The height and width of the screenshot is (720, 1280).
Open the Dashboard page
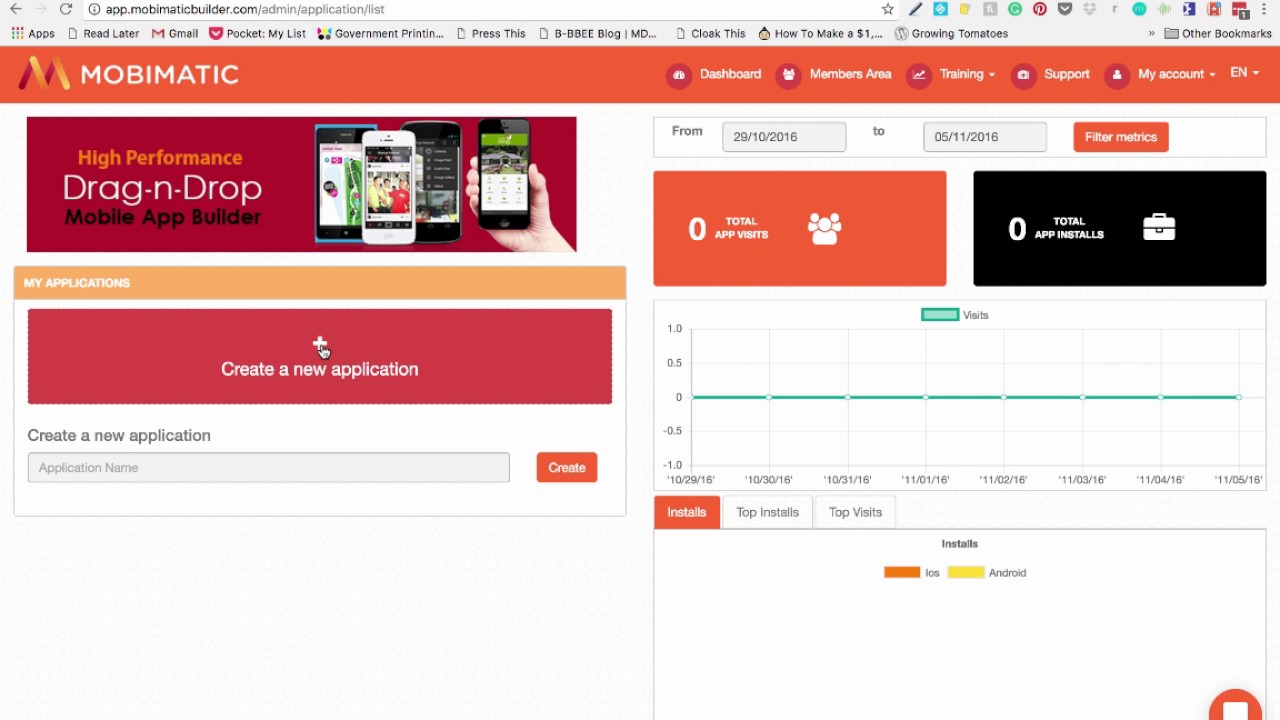(x=730, y=74)
